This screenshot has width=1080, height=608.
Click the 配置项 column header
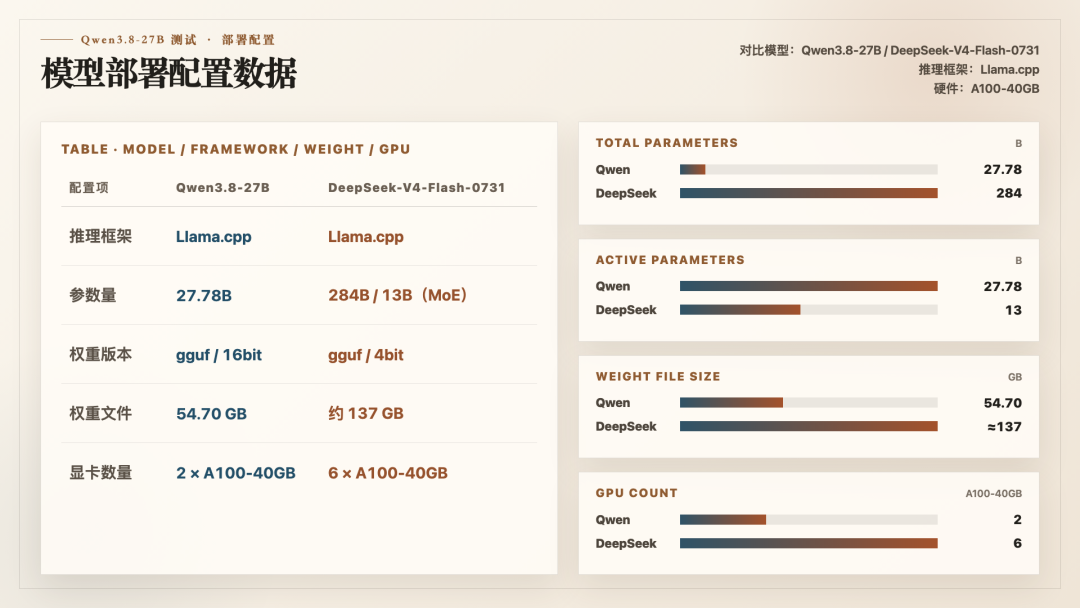tap(89, 188)
